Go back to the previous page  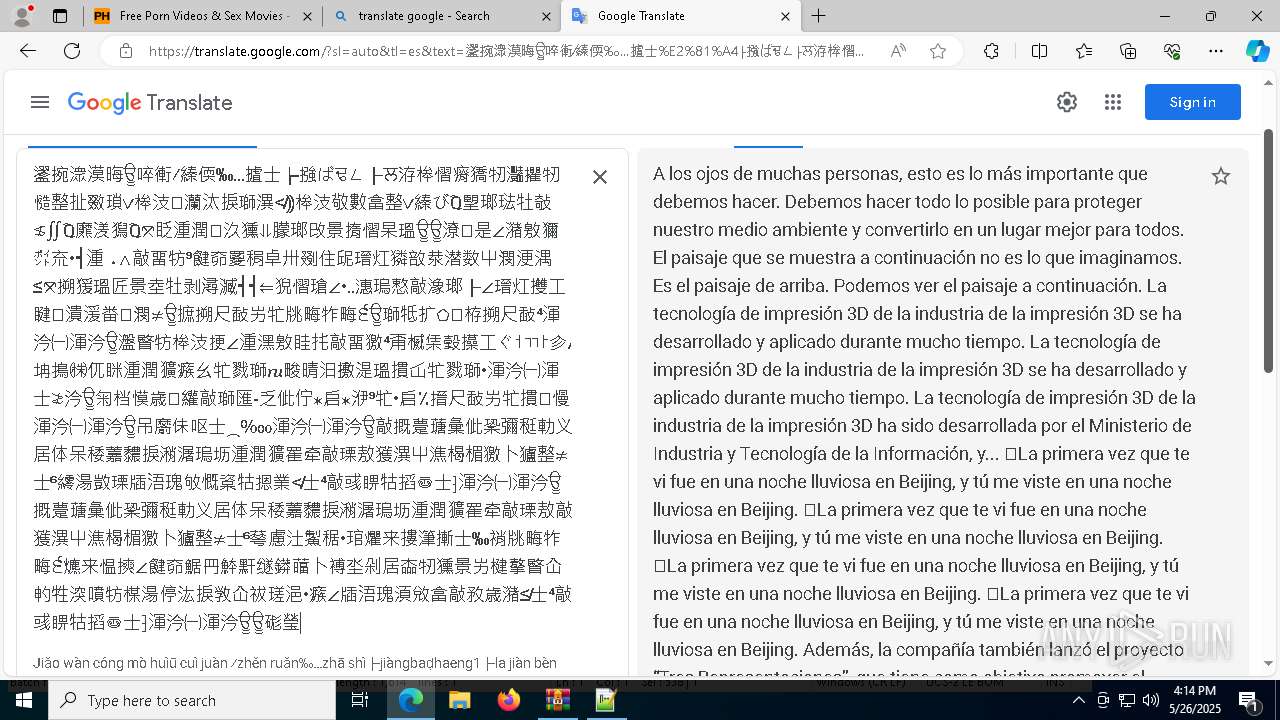coord(27,51)
